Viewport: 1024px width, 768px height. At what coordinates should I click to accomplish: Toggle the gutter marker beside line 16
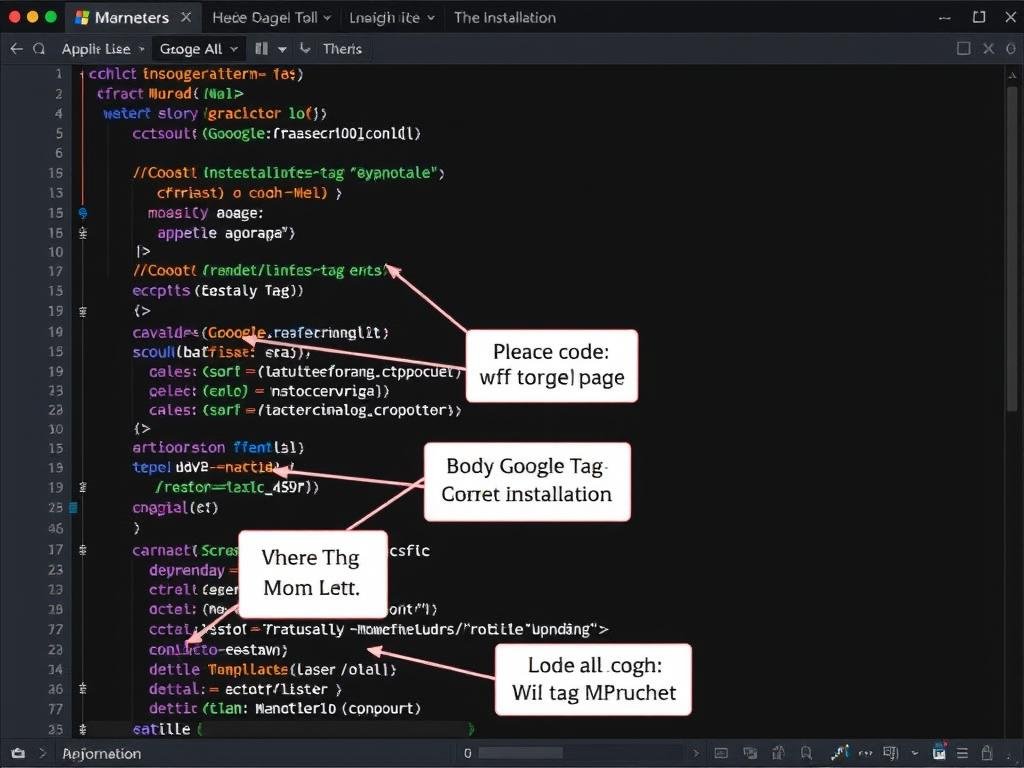tap(82, 232)
